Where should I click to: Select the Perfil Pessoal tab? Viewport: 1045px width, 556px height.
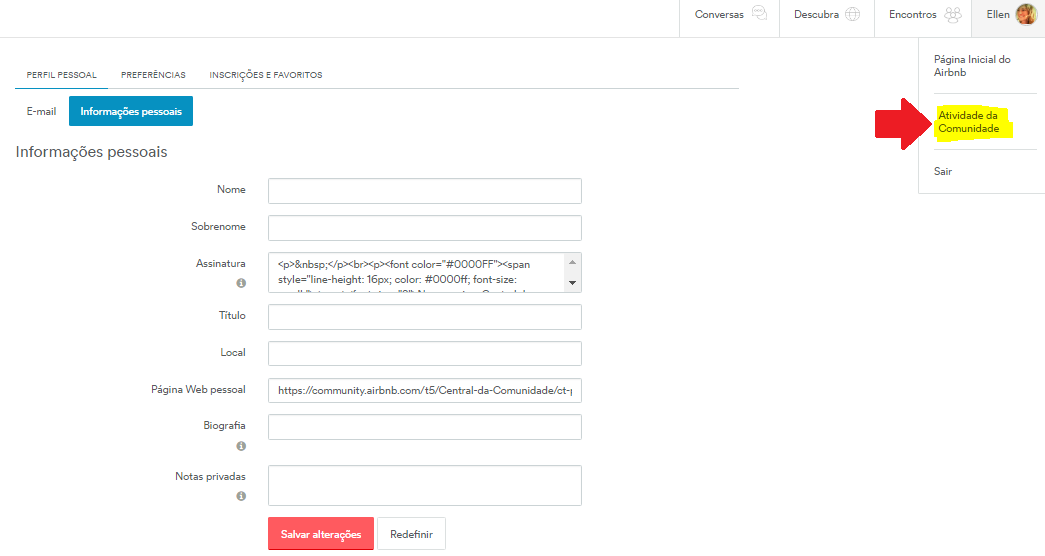point(61,75)
